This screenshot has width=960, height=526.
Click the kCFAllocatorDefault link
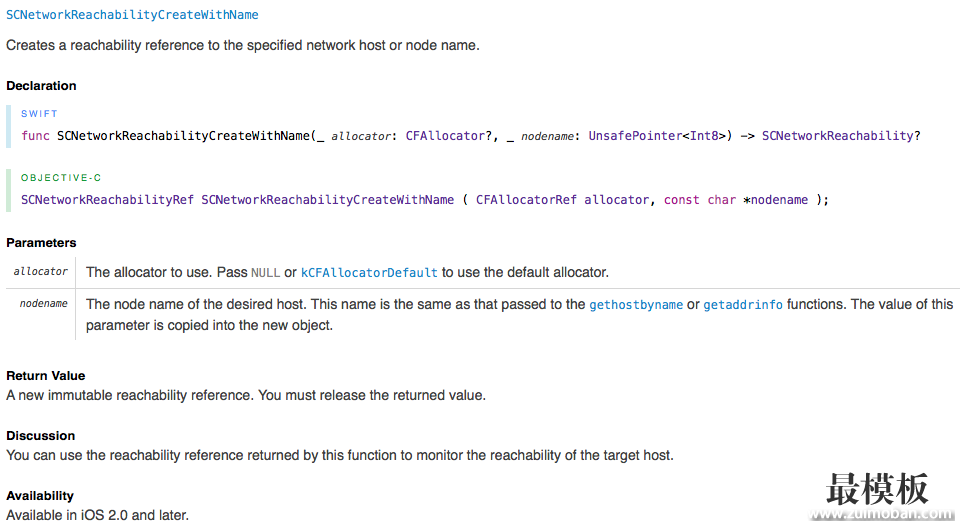pyautogui.click(x=369, y=272)
